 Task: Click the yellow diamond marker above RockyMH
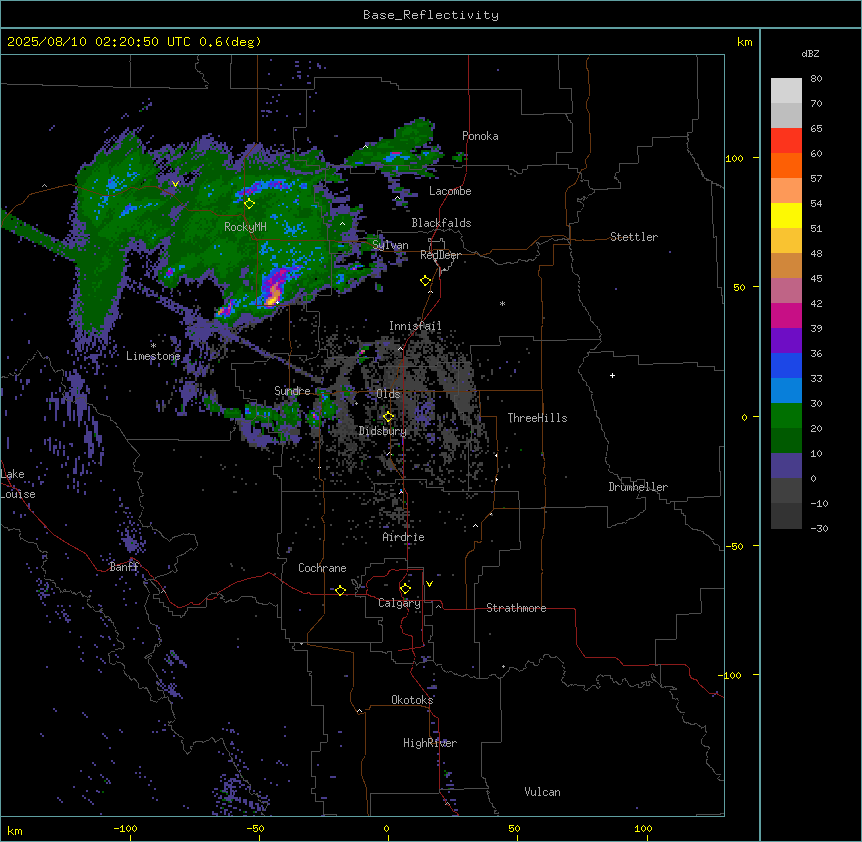click(249, 204)
